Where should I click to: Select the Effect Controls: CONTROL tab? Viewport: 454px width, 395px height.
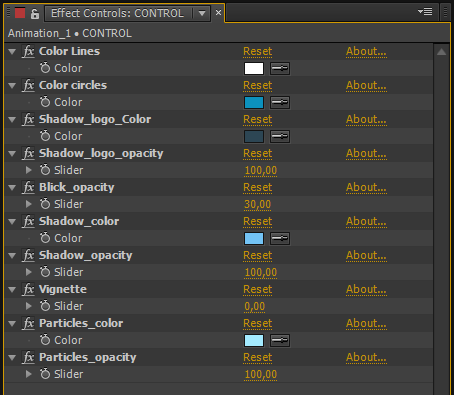coord(117,13)
